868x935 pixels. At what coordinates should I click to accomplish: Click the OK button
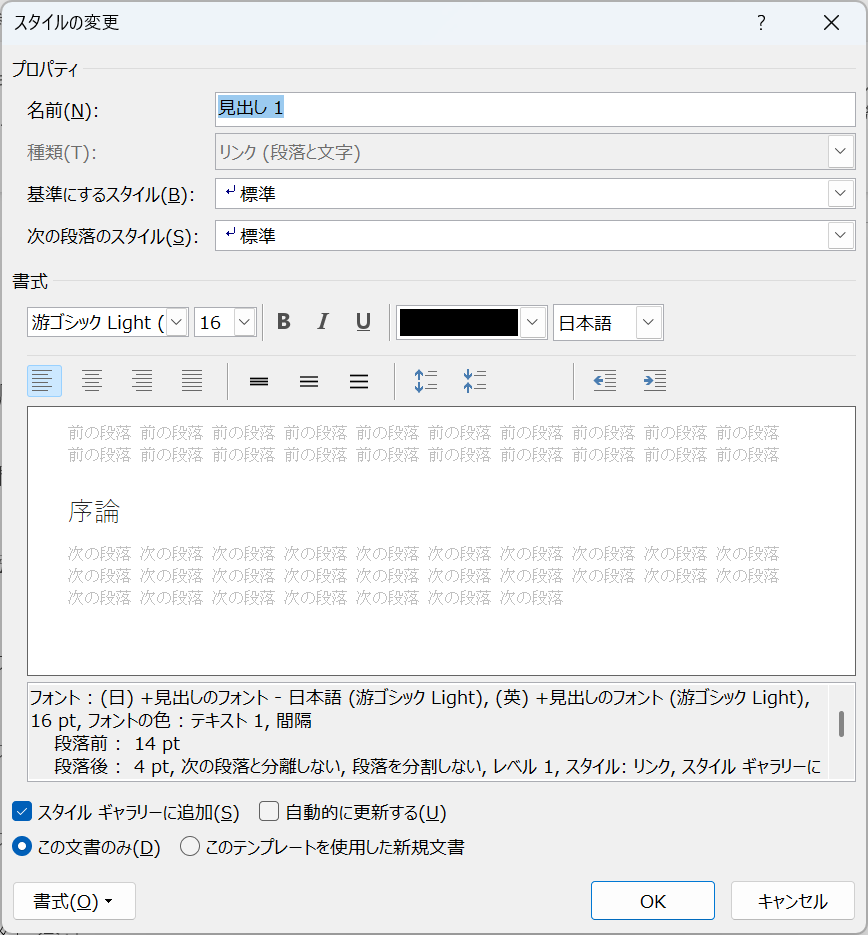[x=652, y=901]
